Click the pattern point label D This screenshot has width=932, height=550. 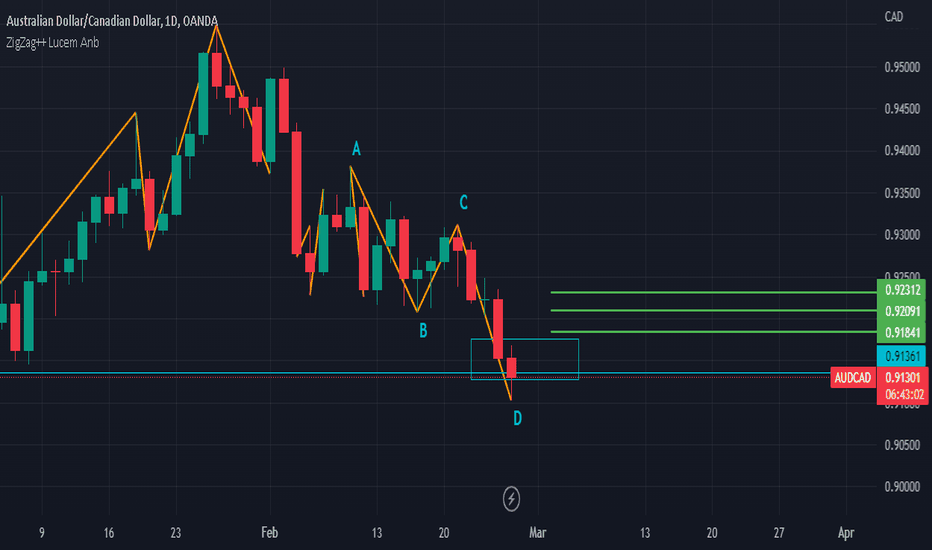tap(517, 419)
